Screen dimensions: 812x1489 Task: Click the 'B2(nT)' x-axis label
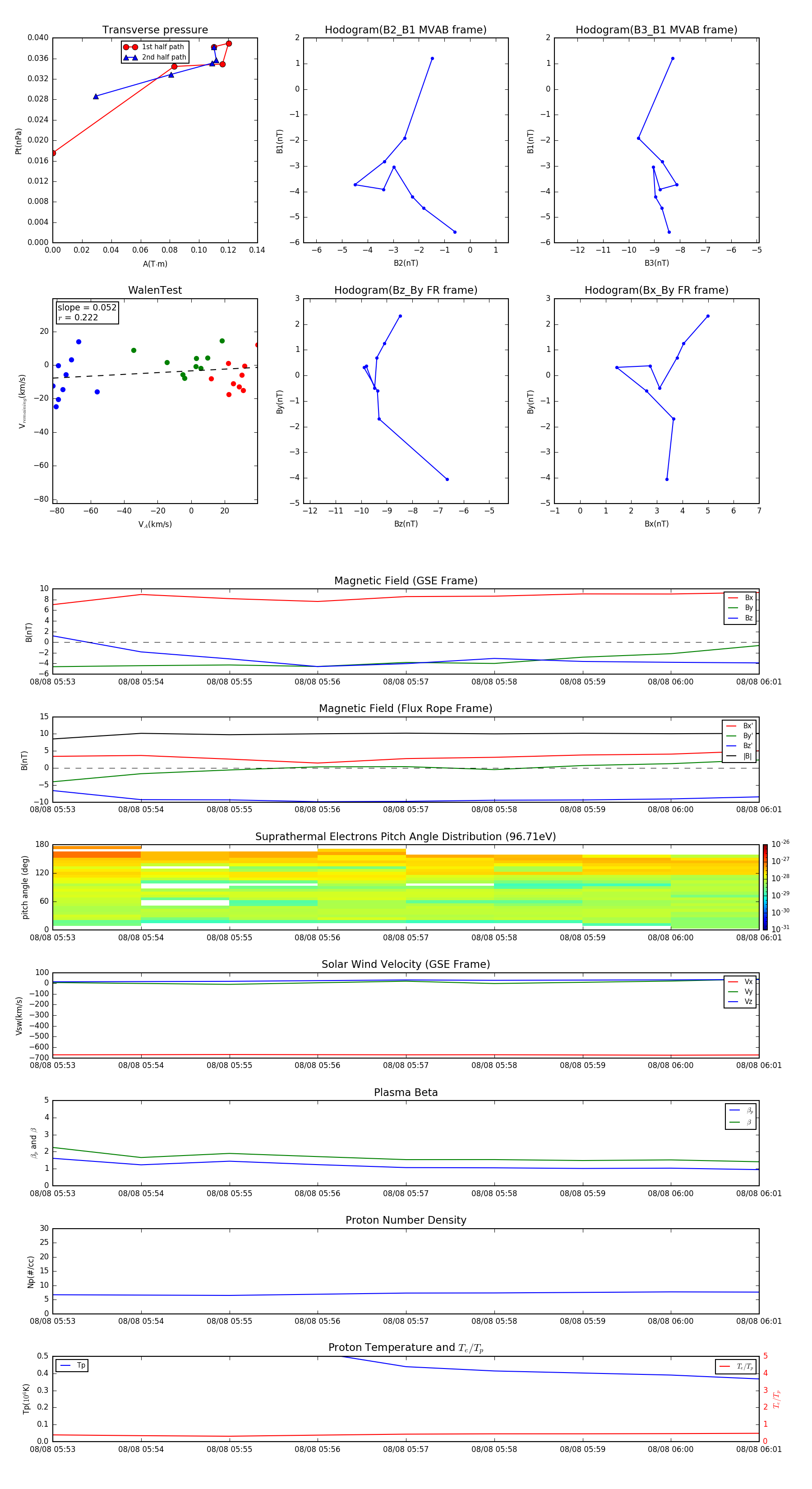coord(406,263)
